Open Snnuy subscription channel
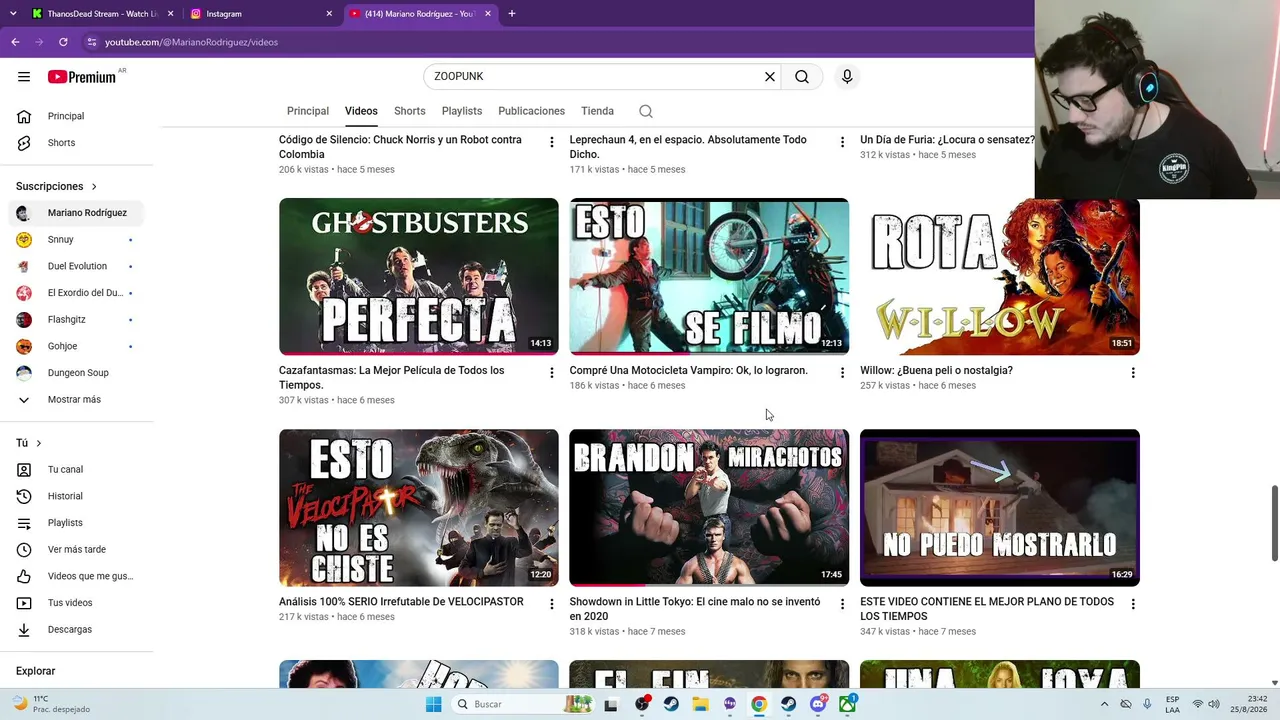Viewport: 1280px width, 720px height. click(75, 240)
